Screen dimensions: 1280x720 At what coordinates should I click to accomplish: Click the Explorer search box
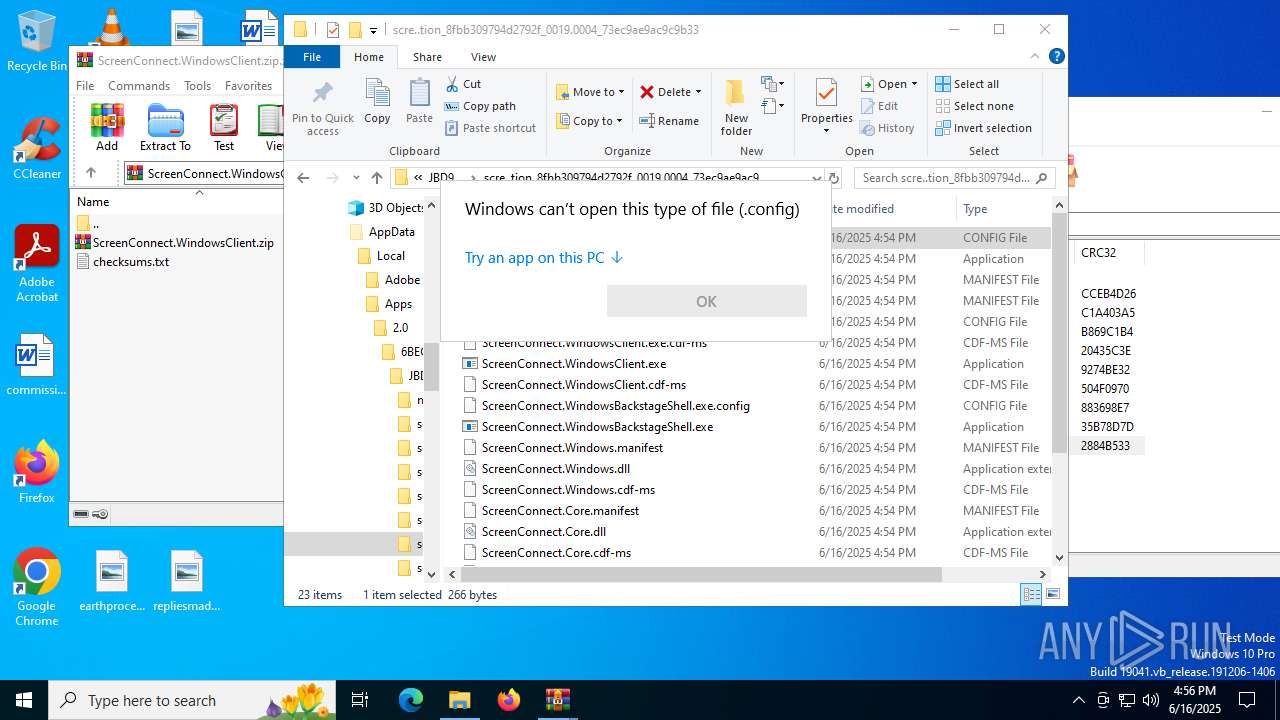955,178
